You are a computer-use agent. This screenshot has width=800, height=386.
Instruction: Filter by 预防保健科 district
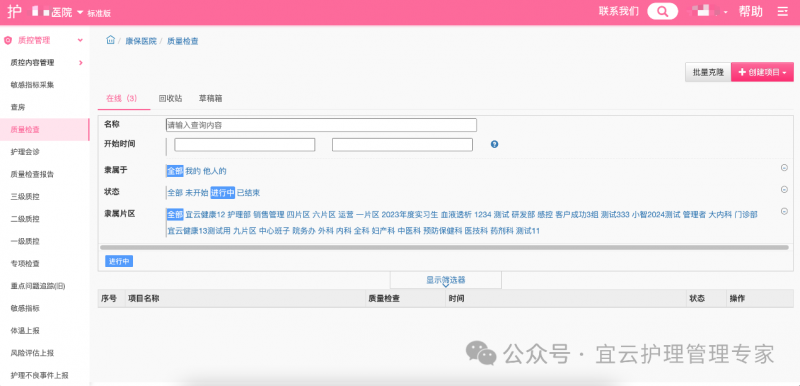coord(442,231)
